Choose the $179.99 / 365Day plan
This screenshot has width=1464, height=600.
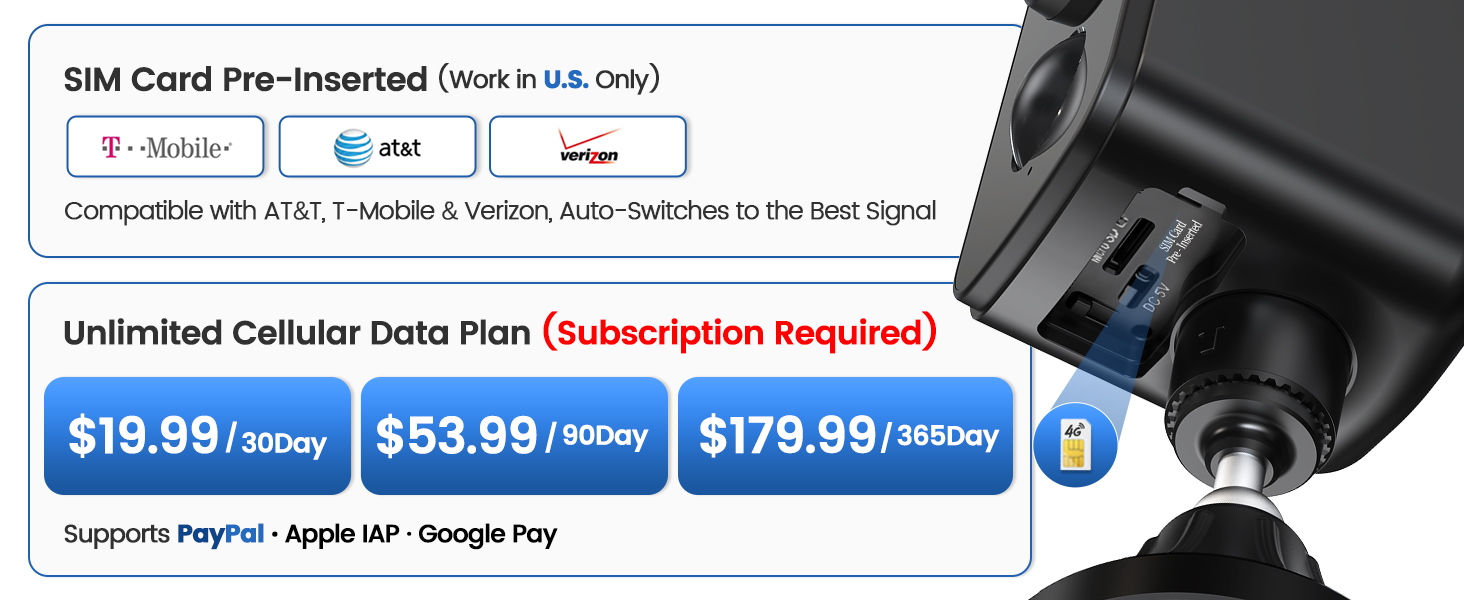[845, 436]
